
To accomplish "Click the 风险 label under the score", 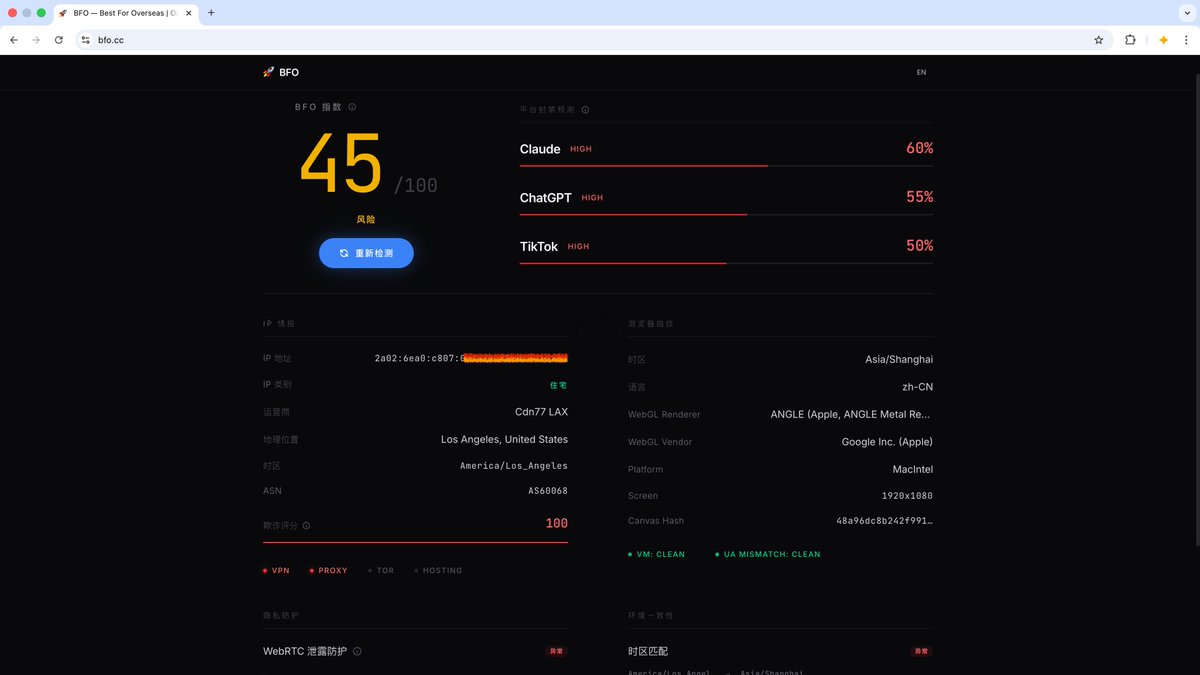I will 366,219.
